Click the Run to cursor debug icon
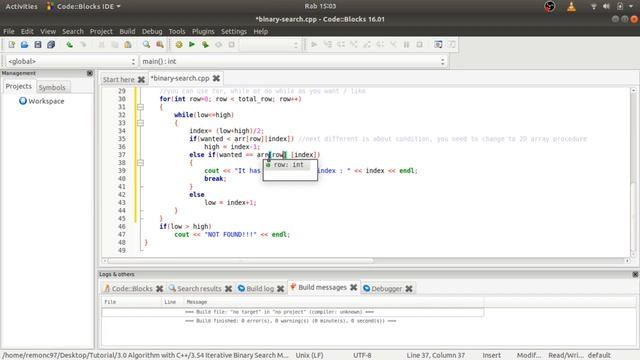This screenshot has height=360, width=640. coord(327,44)
